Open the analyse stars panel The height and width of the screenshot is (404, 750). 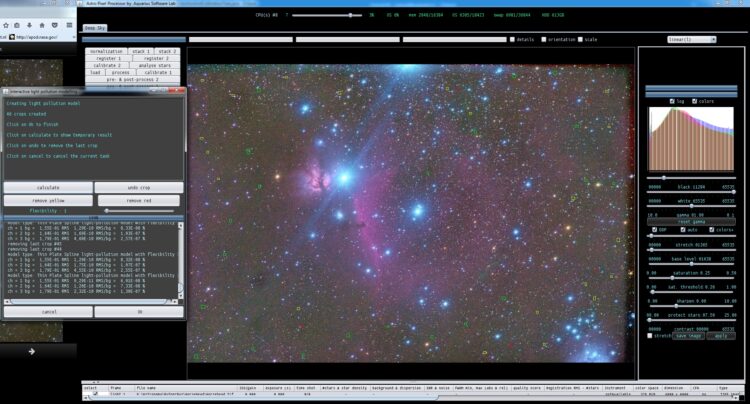[154, 65]
